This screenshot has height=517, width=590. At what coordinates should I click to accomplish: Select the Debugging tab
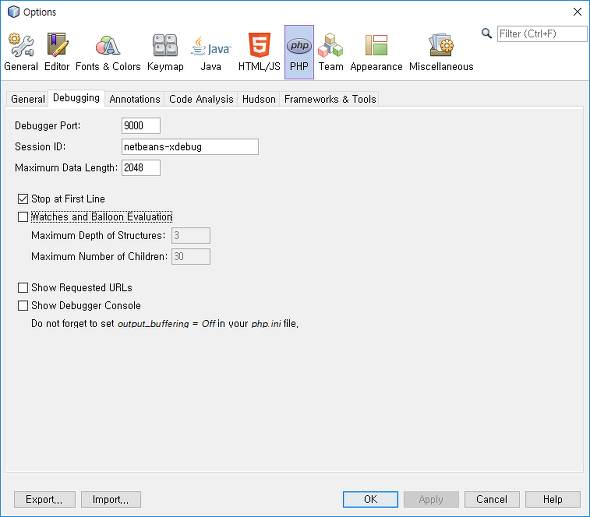coord(76,98)
